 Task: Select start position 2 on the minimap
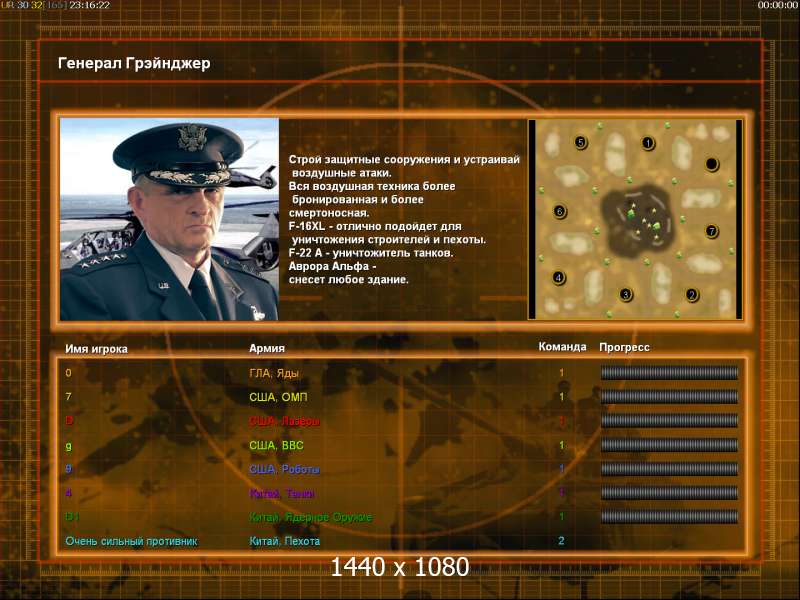point(692,294)
